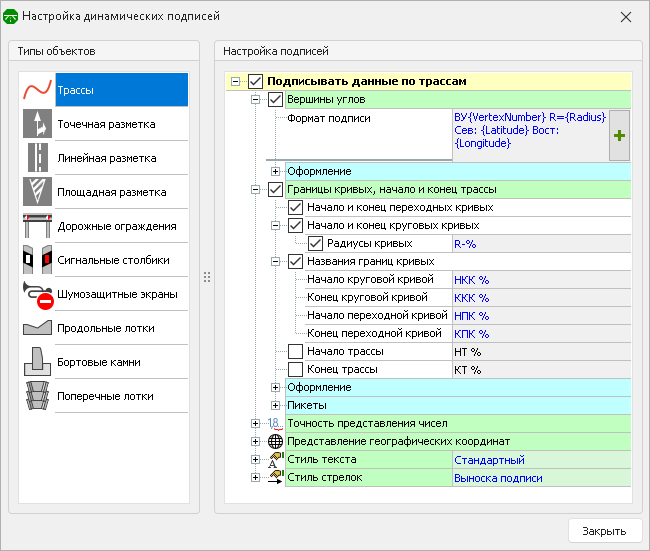The width and height of the screenshot is (650, 551).
Task: Expand Точность представления чисел node
Action: click(x=256, y=423)
